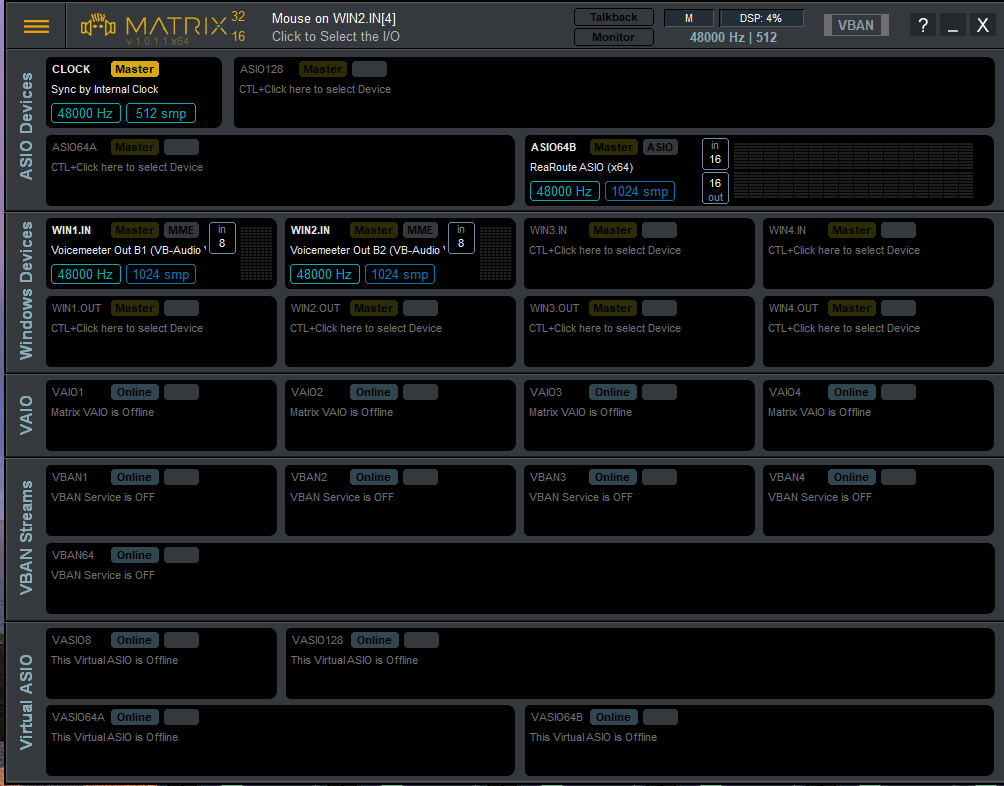Click 'Voicemeeter Out B1' device name
Image resolution: width=1004 pixels, height=786 pixels.
(x=129, y=250)
